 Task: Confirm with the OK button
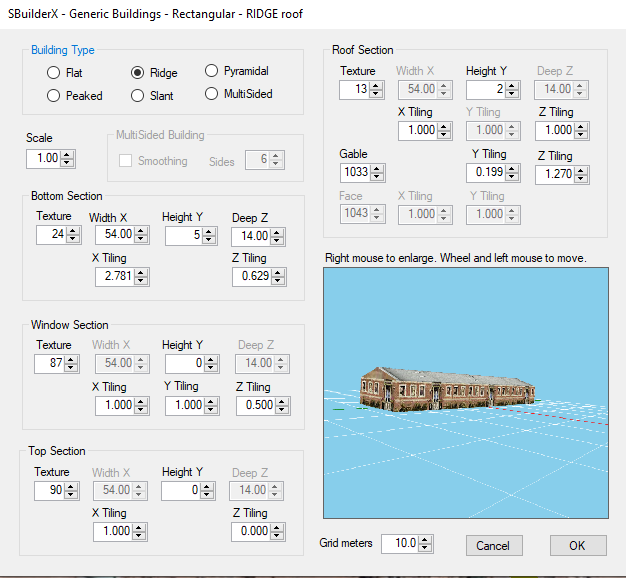click(578, 545)
